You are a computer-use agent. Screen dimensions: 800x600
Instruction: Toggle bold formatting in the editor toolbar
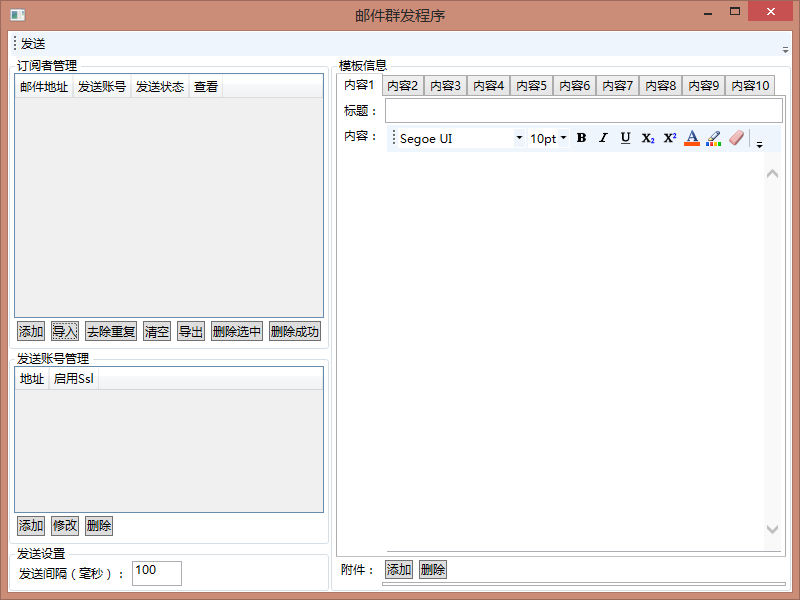pyautogui.click(x=581, y=138)
